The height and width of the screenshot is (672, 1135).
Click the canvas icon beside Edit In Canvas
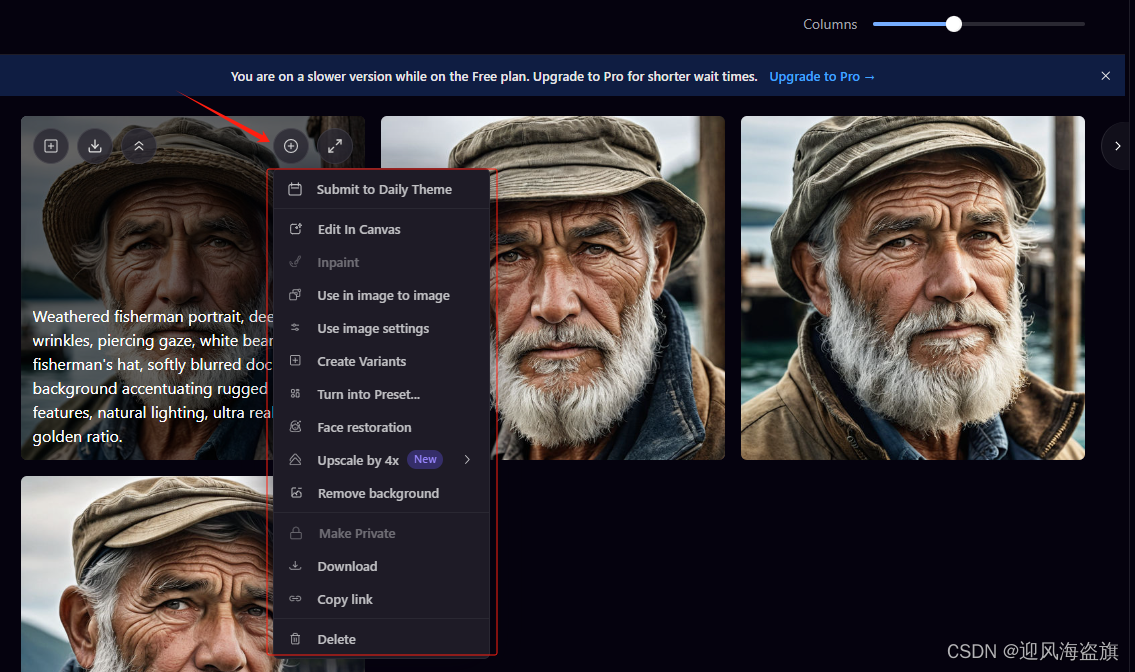tap(295, 229)
